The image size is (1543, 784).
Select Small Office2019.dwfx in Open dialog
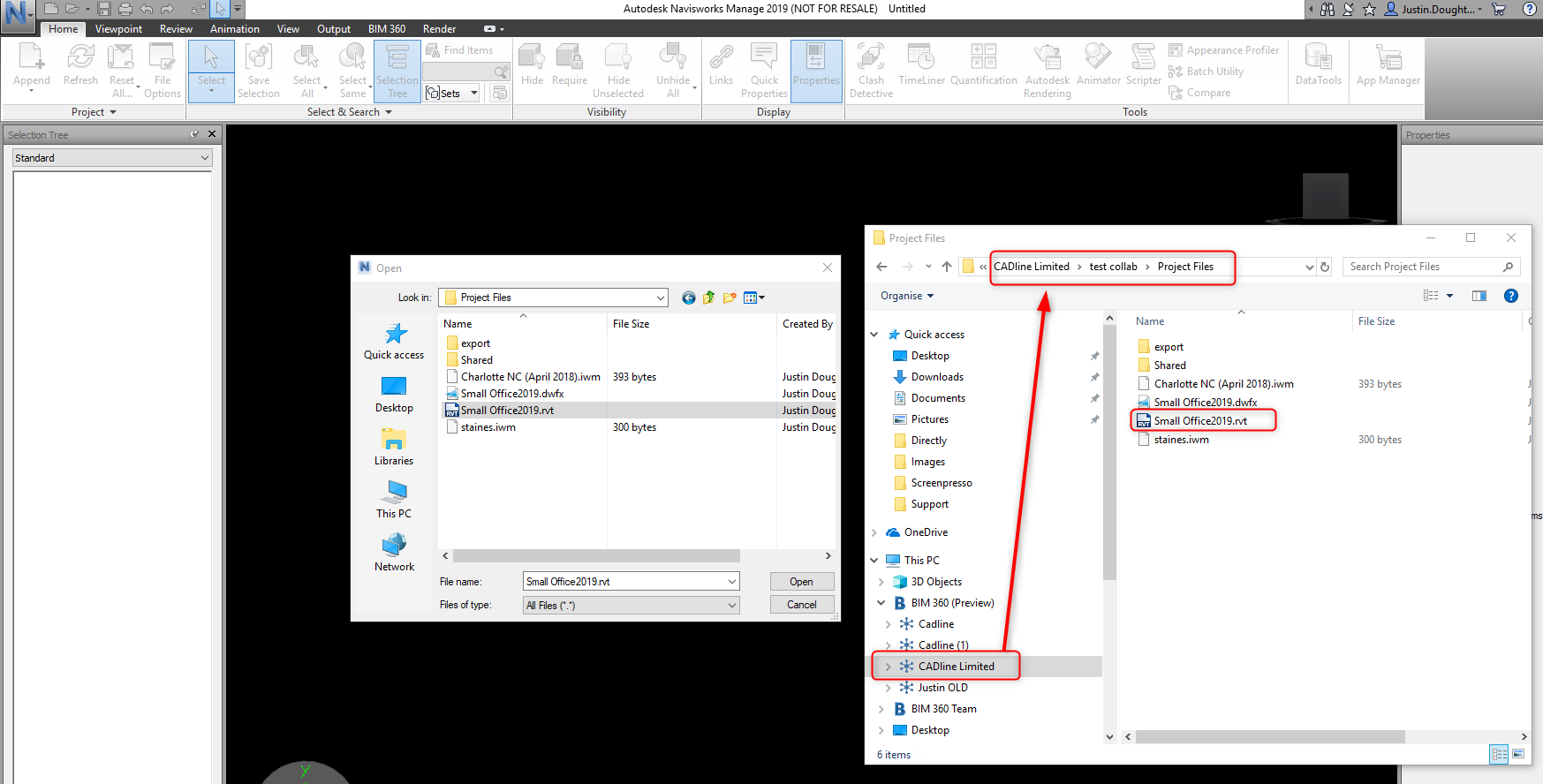tap(512, 394)
